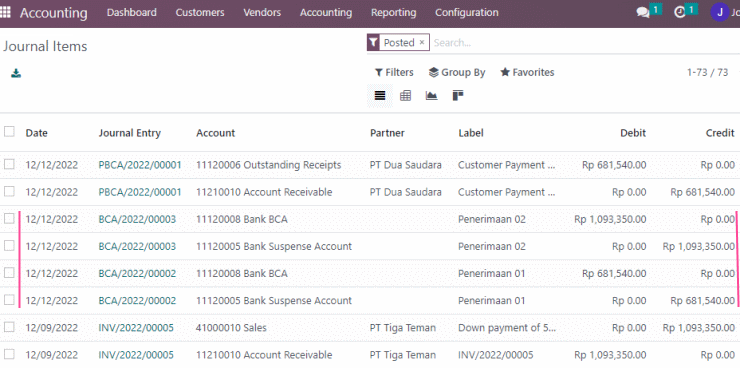Viewport: 740px width, 368px height.
Task: Remove the Posted filter tag
Action: click(422, 42)
